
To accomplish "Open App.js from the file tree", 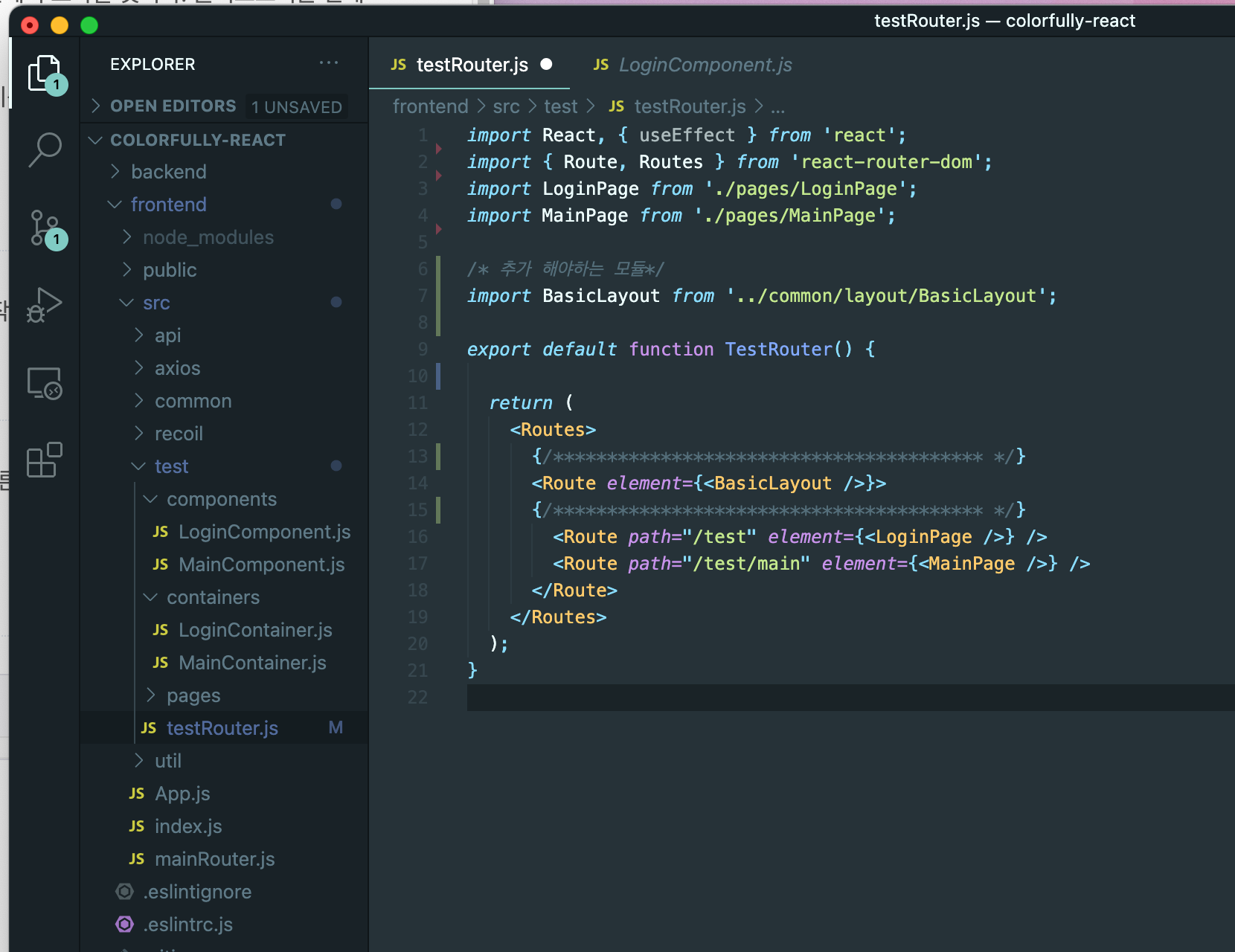I will 182,794.
